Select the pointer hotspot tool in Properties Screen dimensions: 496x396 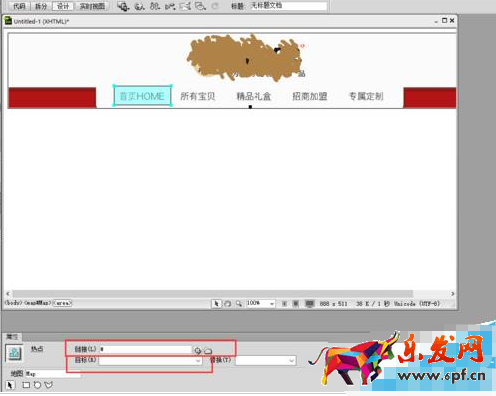(x=10, y=385)
